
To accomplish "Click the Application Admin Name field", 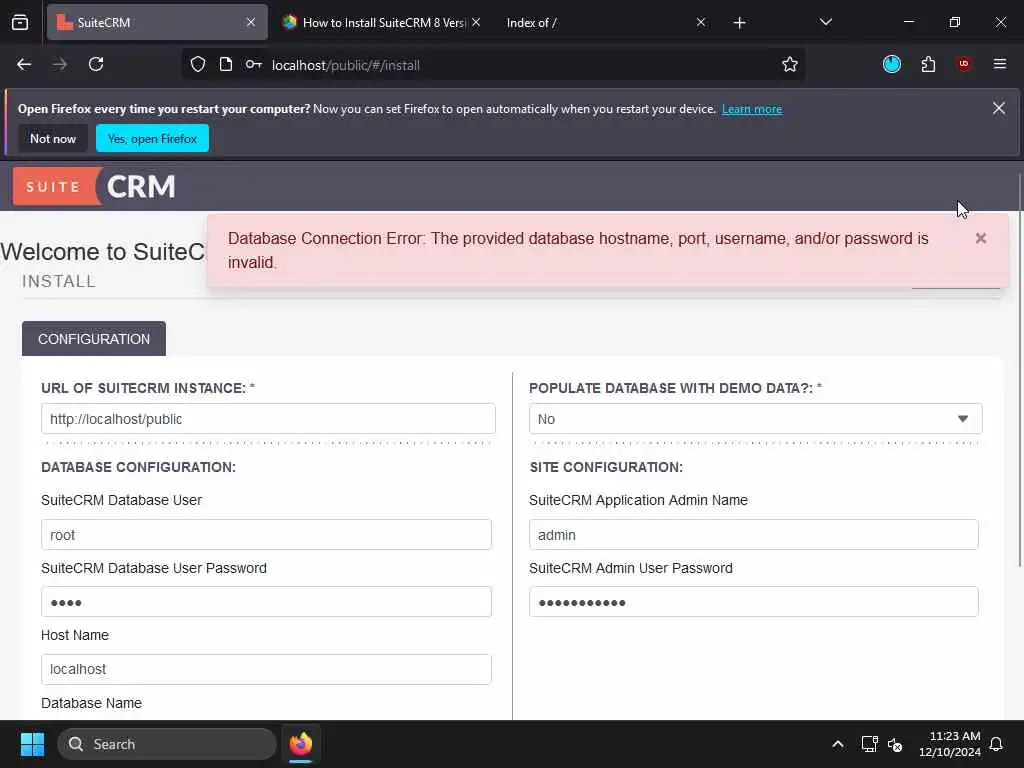I will pyautogui.click(x=754, y=535).
